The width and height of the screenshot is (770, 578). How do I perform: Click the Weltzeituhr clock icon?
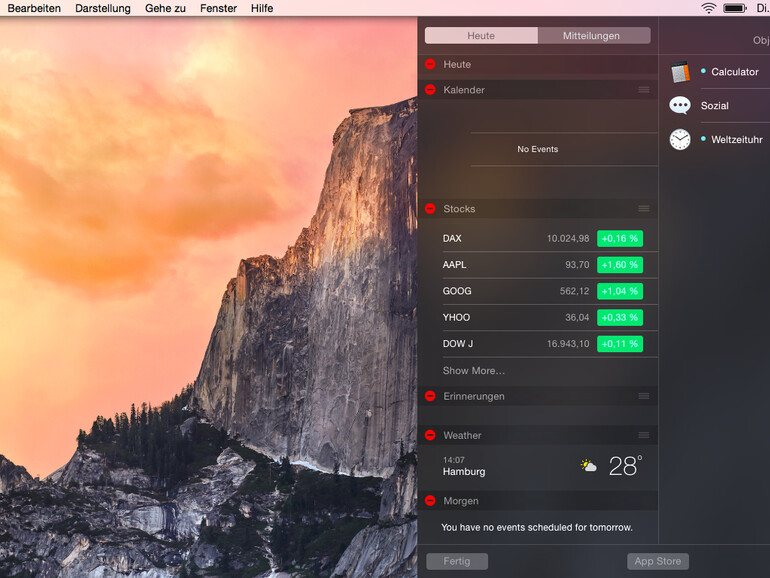[680, 139]
